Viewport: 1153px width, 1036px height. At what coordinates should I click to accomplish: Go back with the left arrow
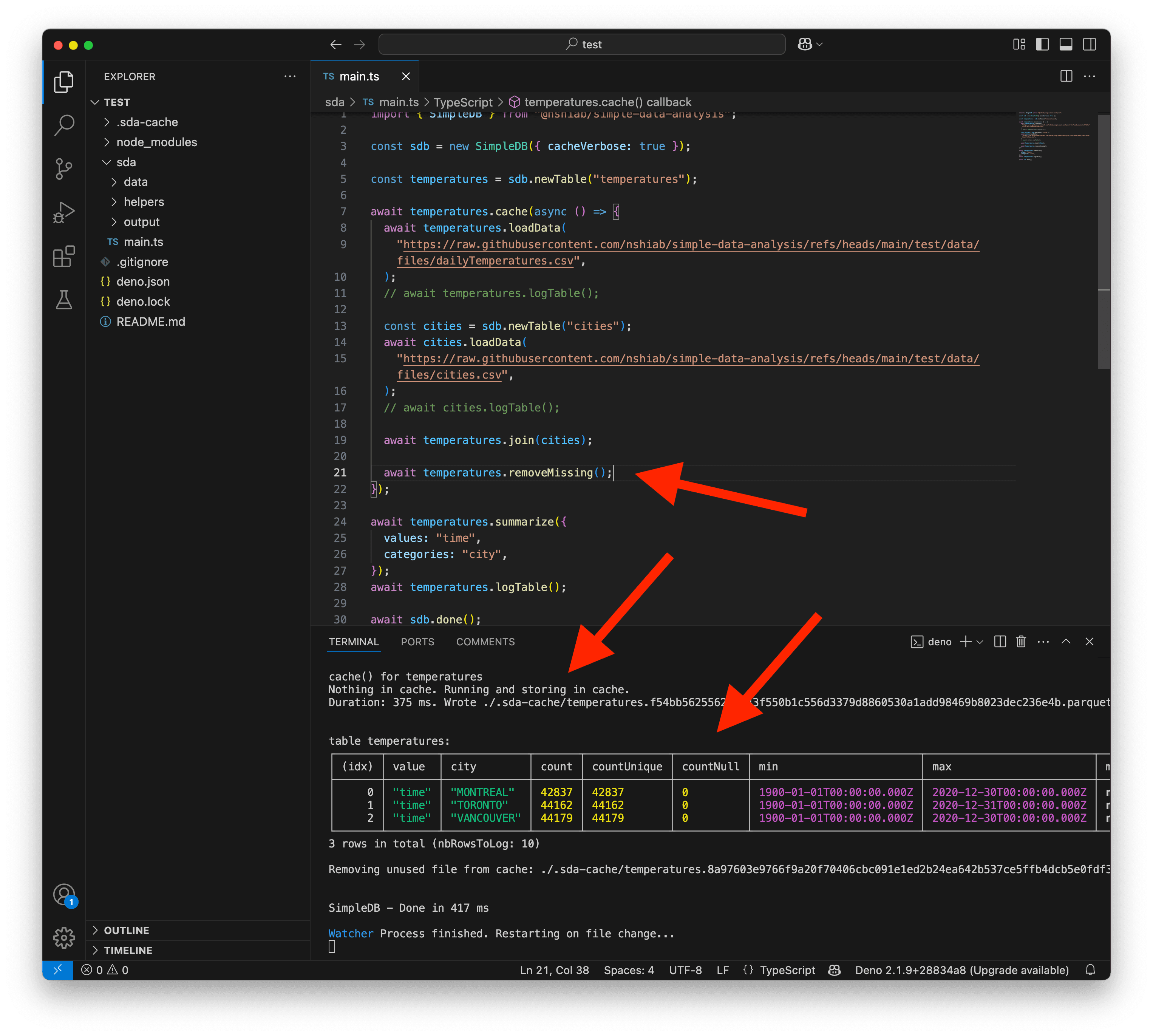click(x=336, y=45)
